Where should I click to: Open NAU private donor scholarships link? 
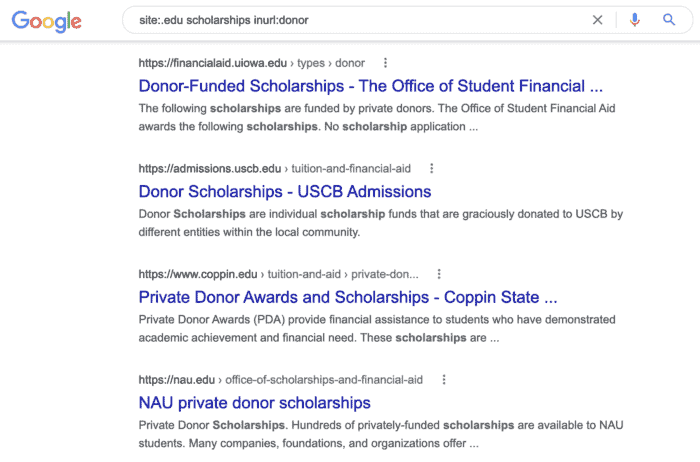[254, 403]
